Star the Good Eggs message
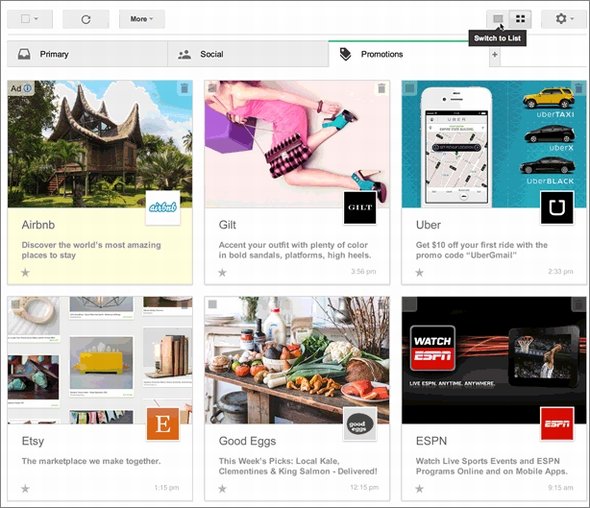 tap(222, 488)
